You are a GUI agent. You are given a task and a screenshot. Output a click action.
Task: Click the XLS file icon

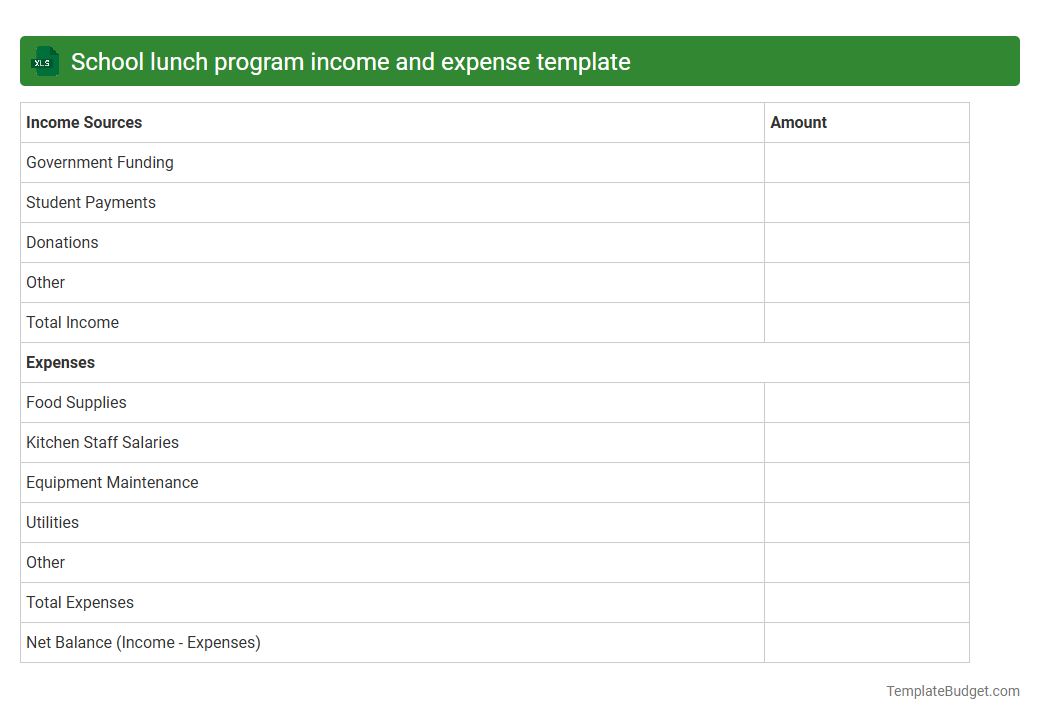click(x=44, y=61)
